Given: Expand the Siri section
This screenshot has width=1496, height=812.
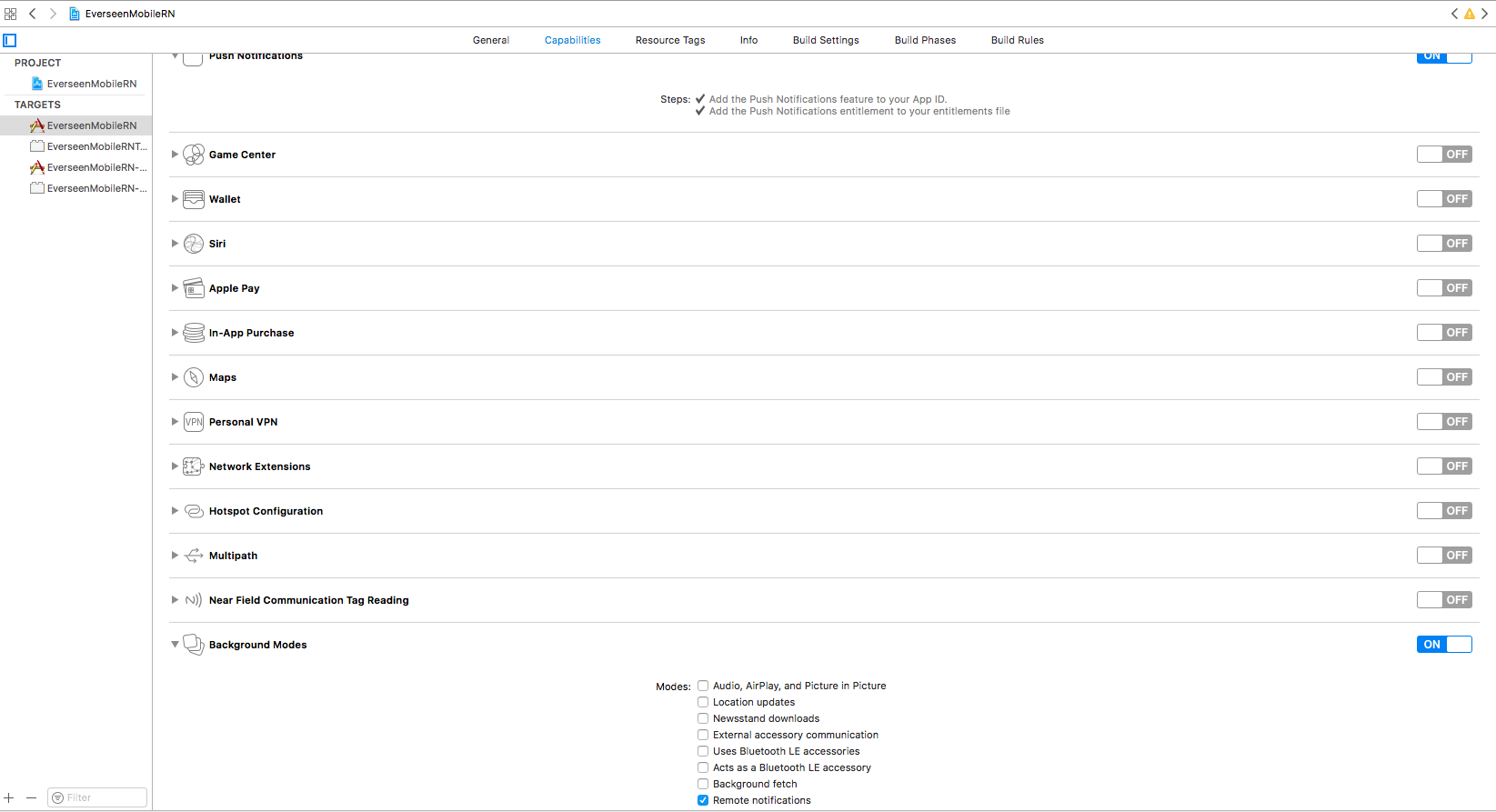Looking at the screenshot, I should 175,244.
